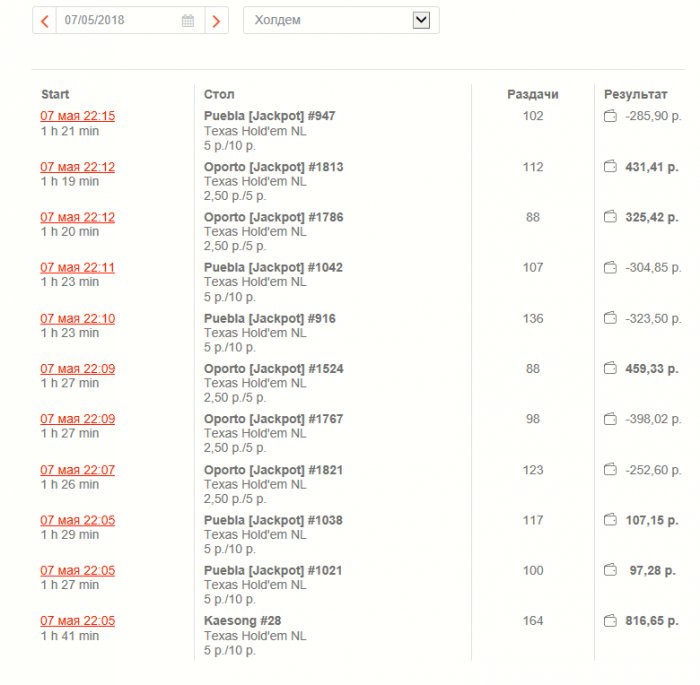Open session link 07 мая 22:10
The image size is (700, 685).
[78, 318]
